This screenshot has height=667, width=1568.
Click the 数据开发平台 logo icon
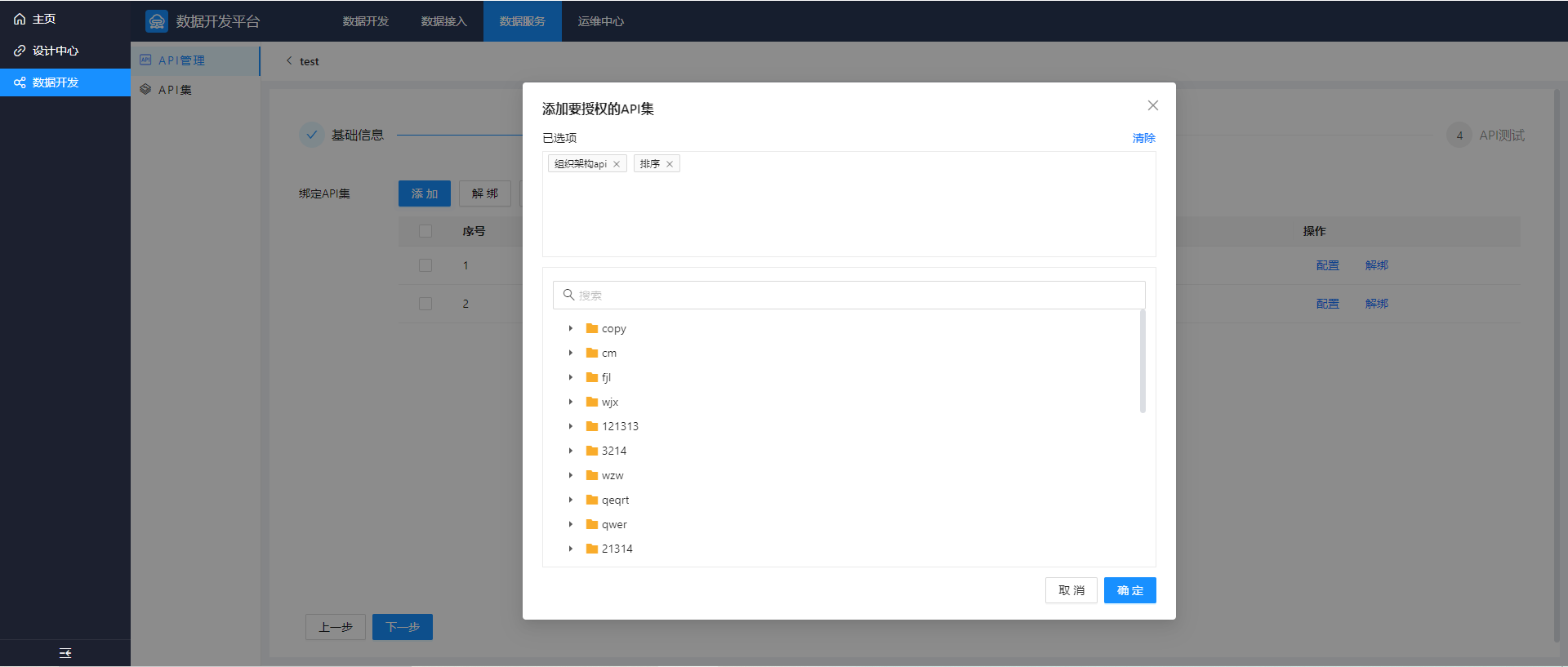pos(156,21)
